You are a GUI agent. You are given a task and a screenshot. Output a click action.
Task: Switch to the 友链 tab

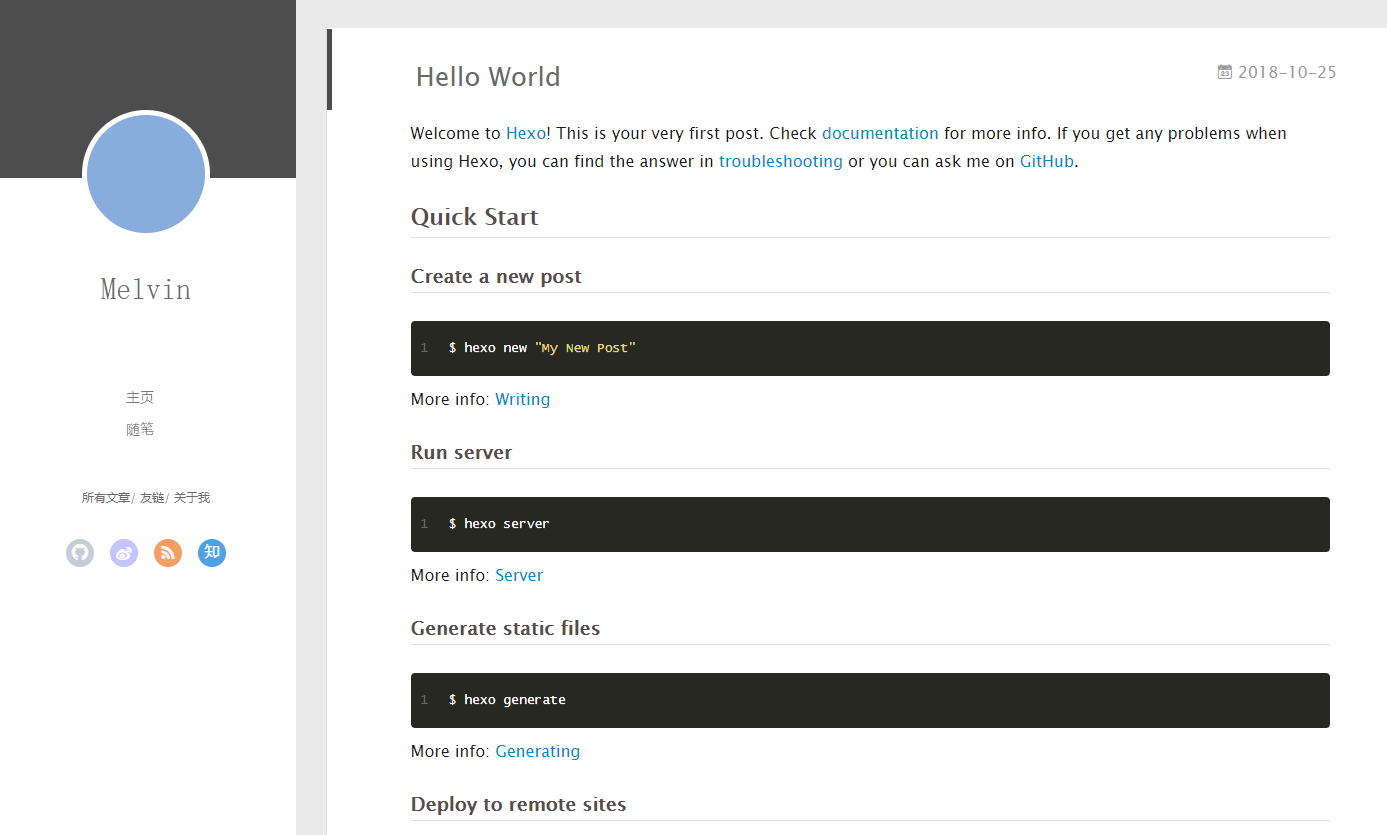(152, 497)
